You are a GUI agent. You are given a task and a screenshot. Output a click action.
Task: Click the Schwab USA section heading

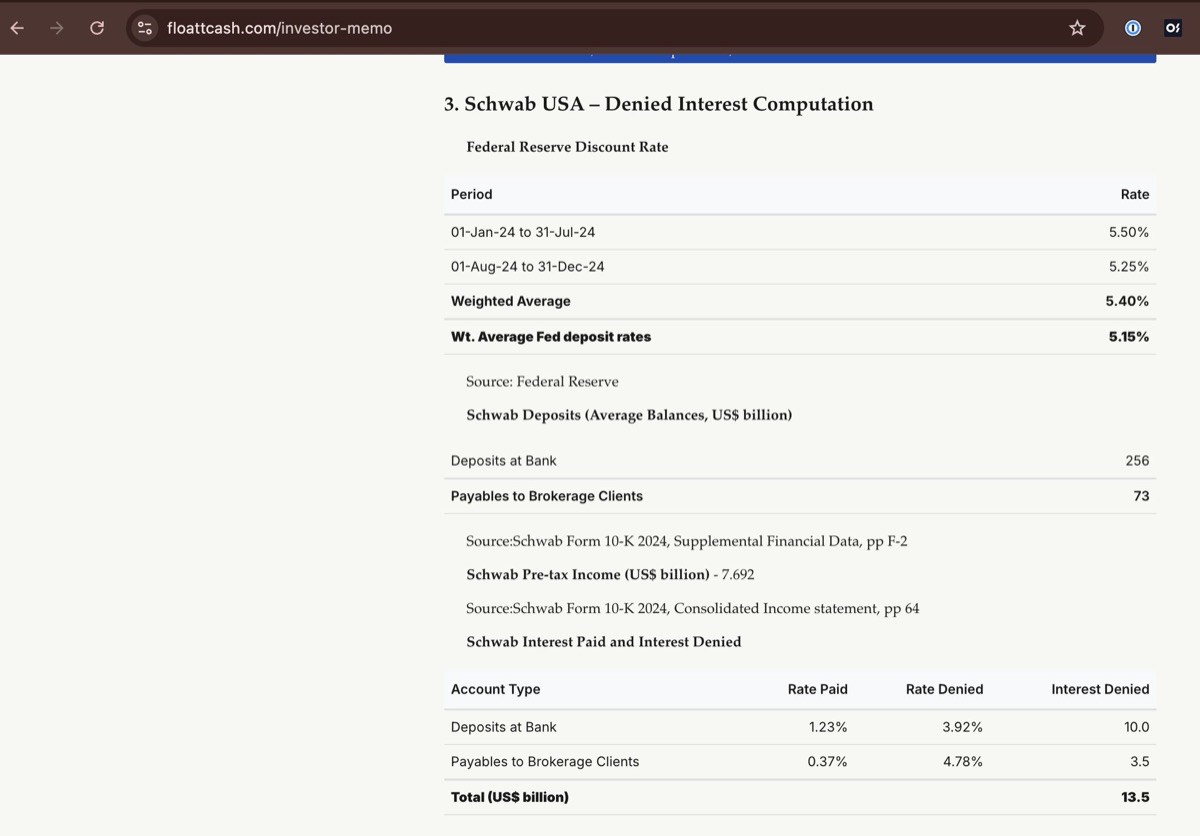tap(660, 104)
